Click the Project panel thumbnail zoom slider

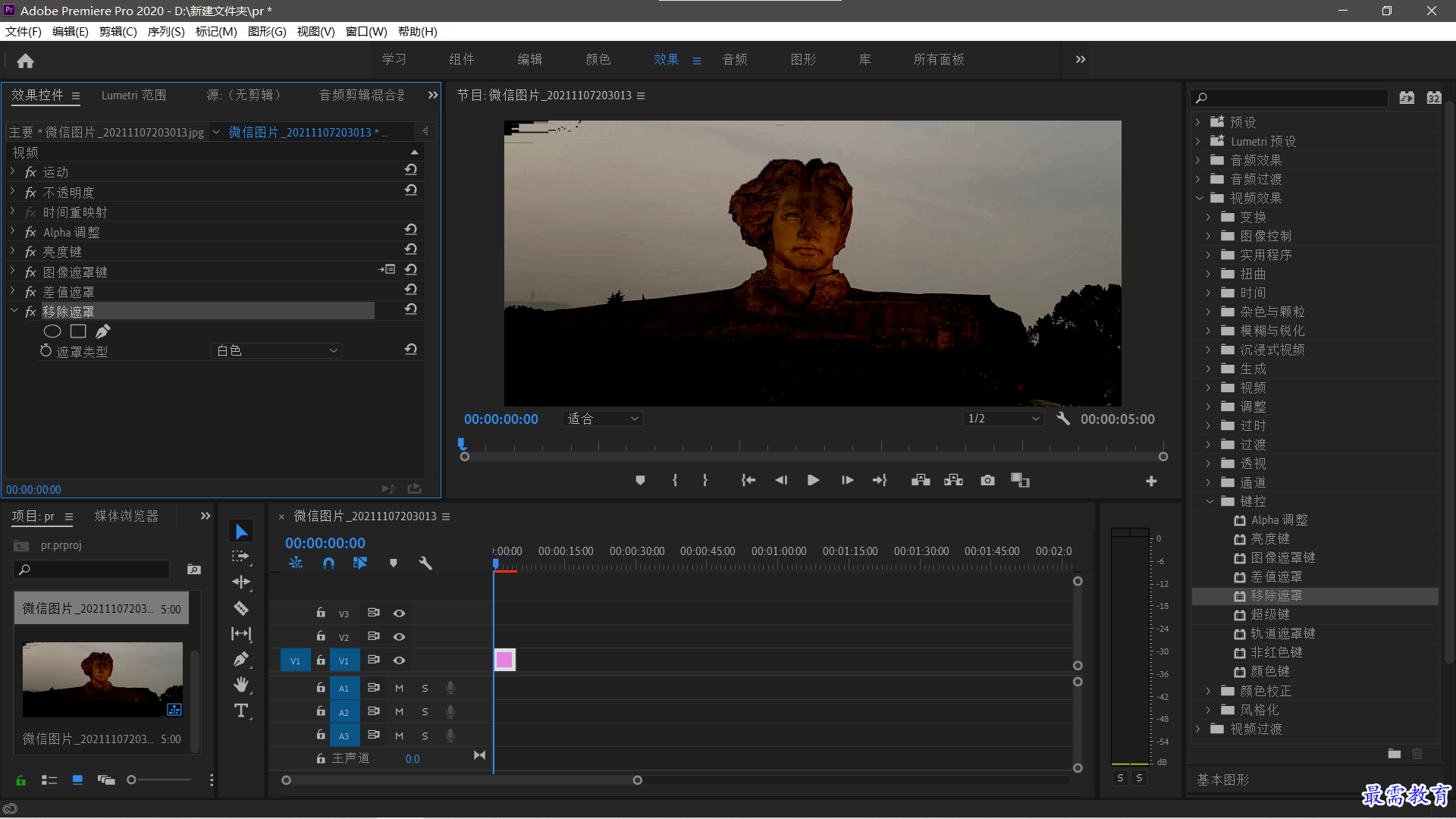point(159,780)
